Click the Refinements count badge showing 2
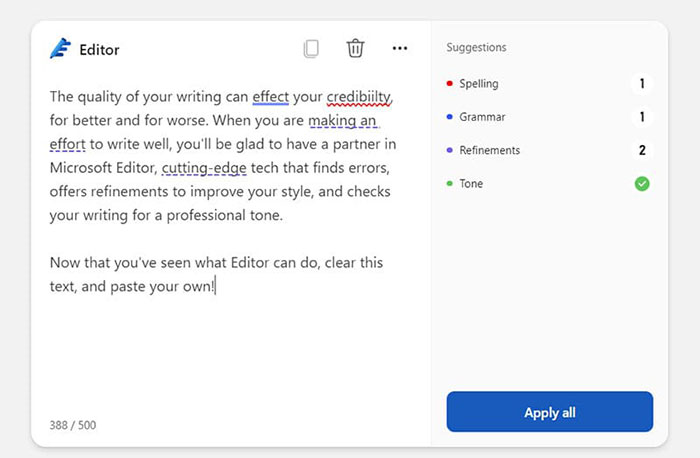The height and width of the screenshot is (458, 700). coord(642,151)
